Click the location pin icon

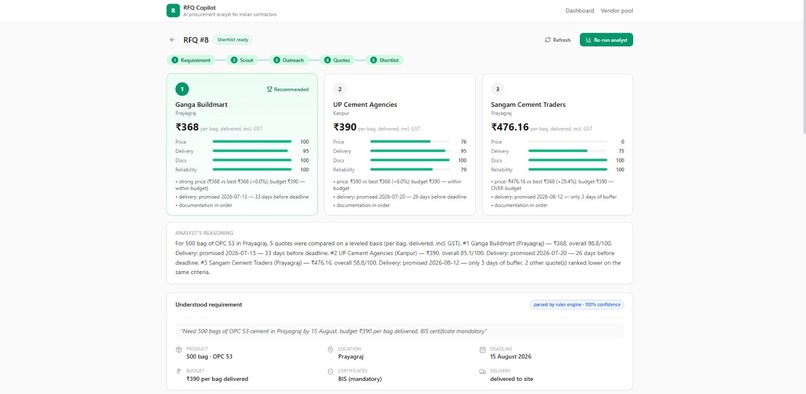331,350
